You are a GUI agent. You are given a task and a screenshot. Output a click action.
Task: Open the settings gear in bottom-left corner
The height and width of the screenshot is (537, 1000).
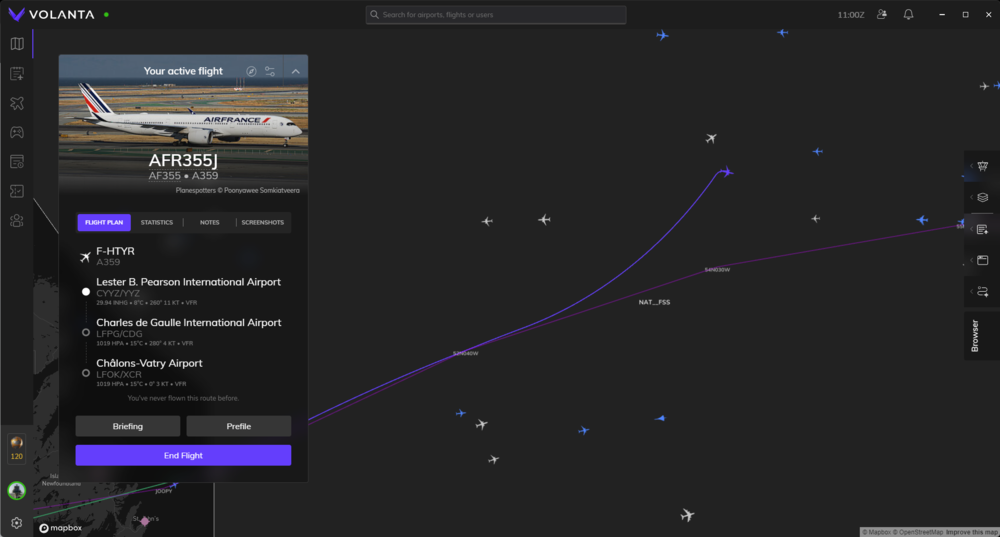click(16, 522)
